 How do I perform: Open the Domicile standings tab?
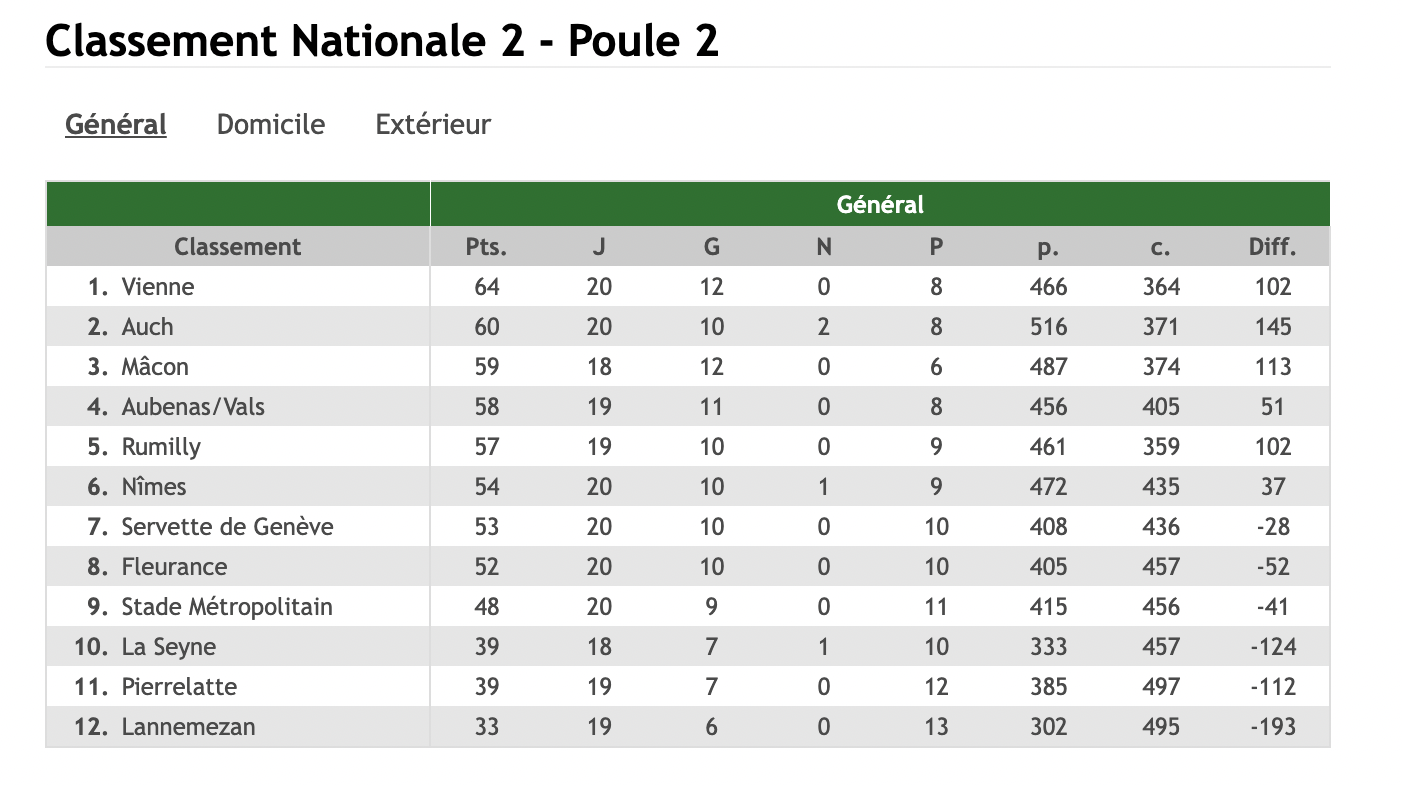[x=271, y=125]
